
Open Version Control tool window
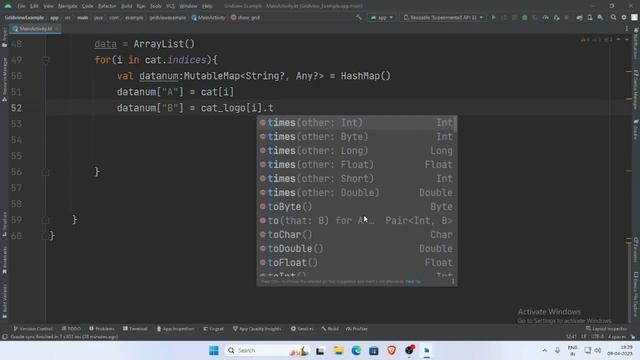point(33,329)
